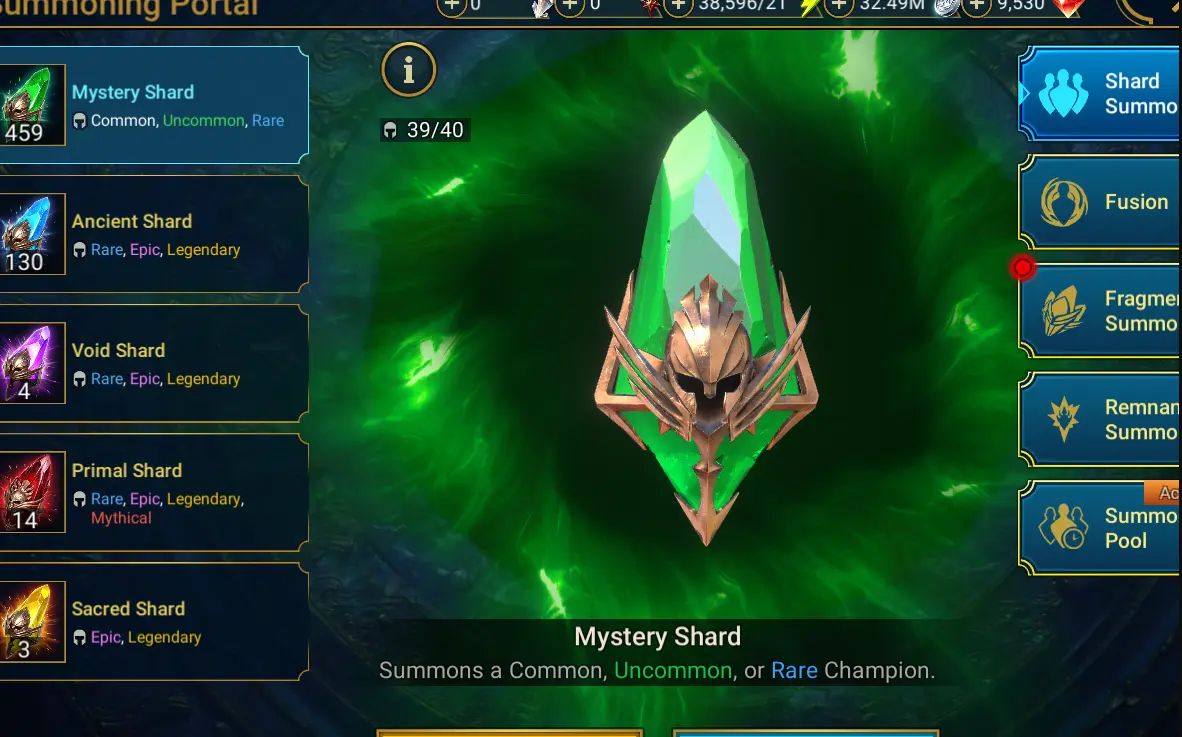Choose the Primal Shard list entry
Screen dimensions: 1182x737
pos(153,493)
